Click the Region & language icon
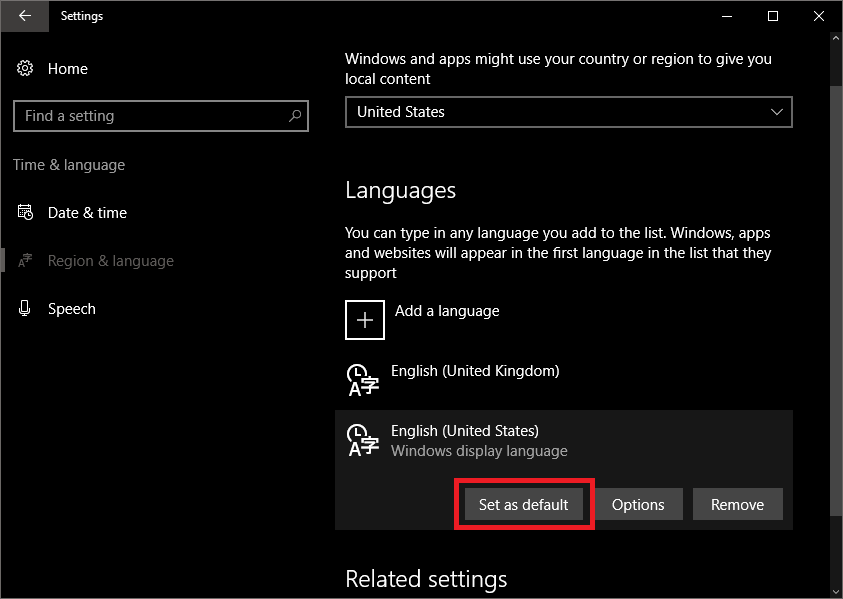The image size is (843, 599). click(x=25, y=261)
